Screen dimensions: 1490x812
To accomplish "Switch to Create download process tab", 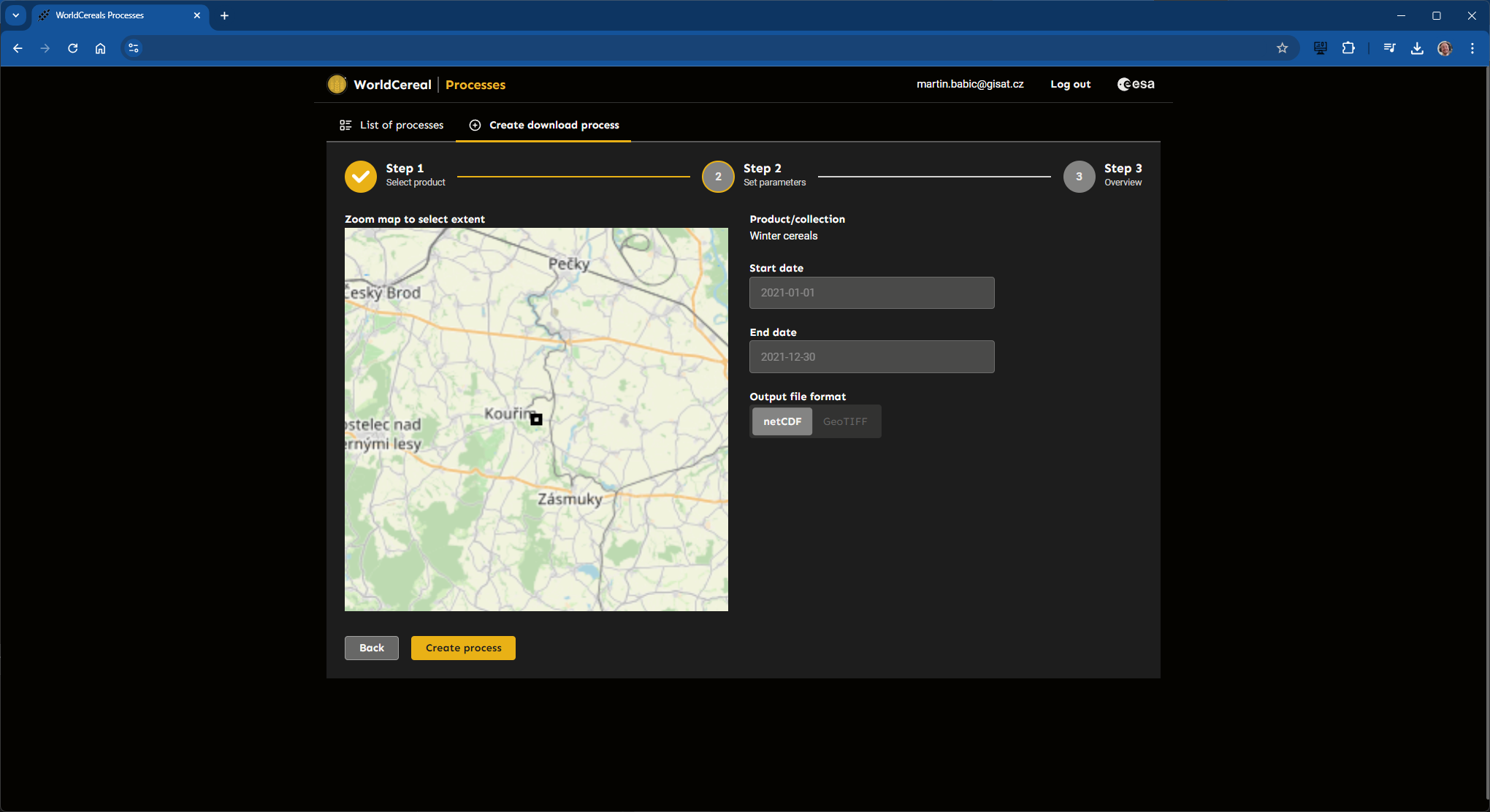I will [544, 126].
